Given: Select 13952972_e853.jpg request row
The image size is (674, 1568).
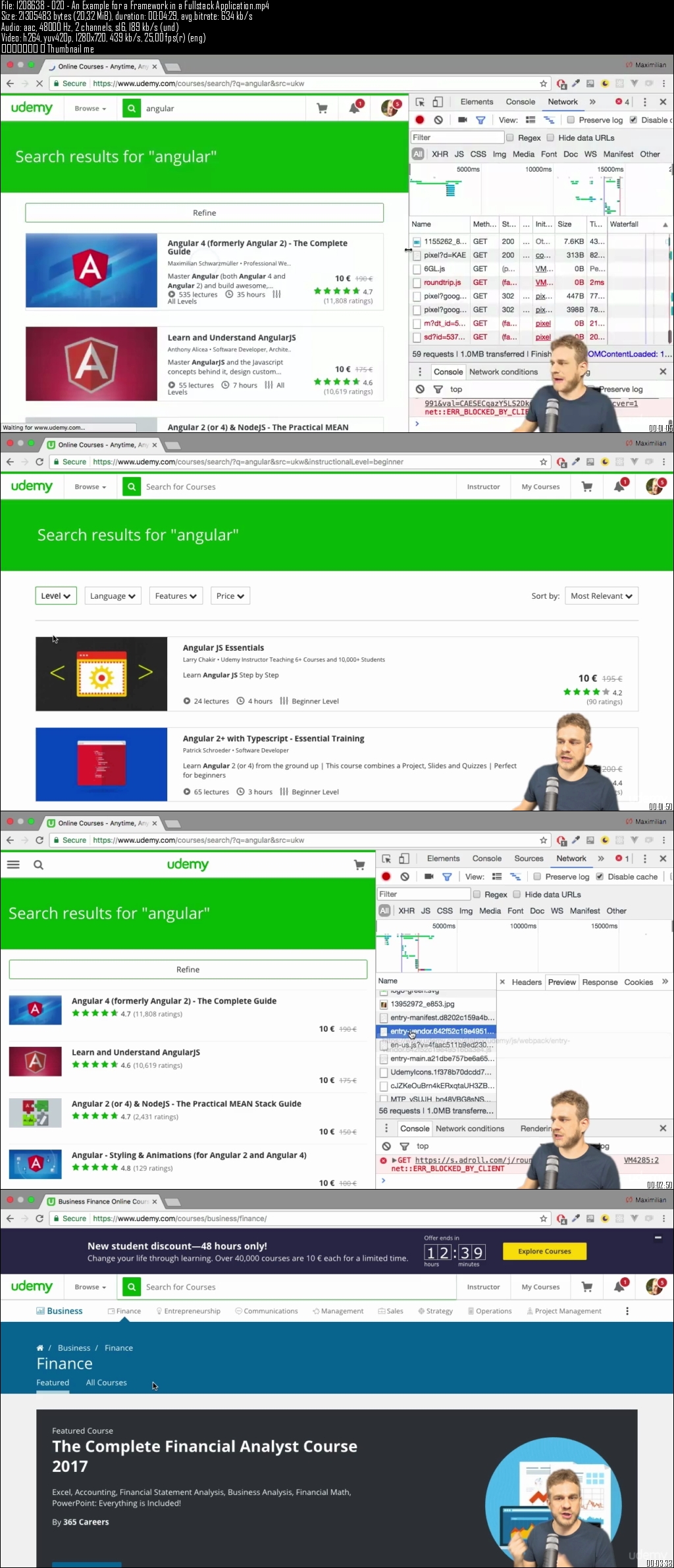Looking at the screenshot, I should click(436, 1004).
